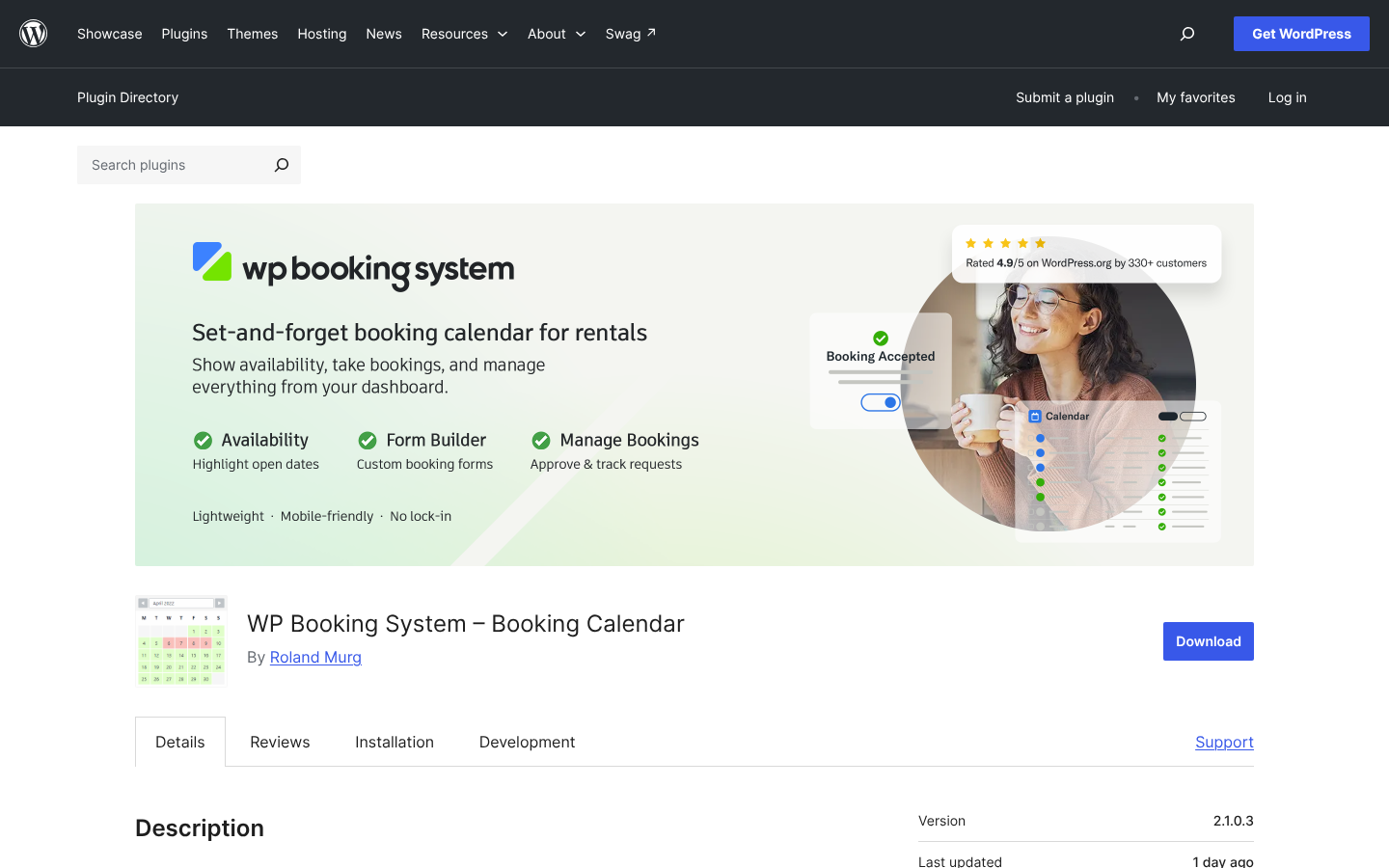Click the plugin calendar thumbnail icon

point(180,641)
